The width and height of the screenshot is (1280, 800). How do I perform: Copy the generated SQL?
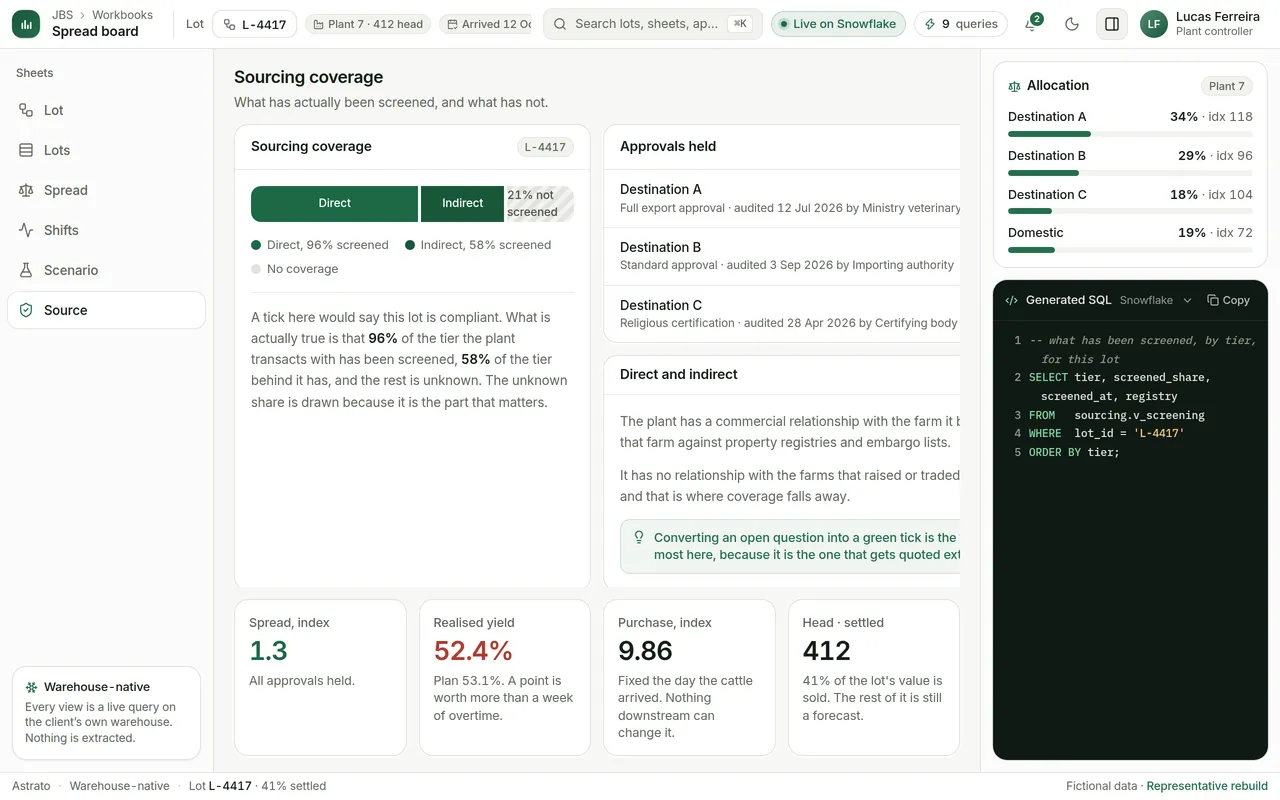(x=1228, y=300)
